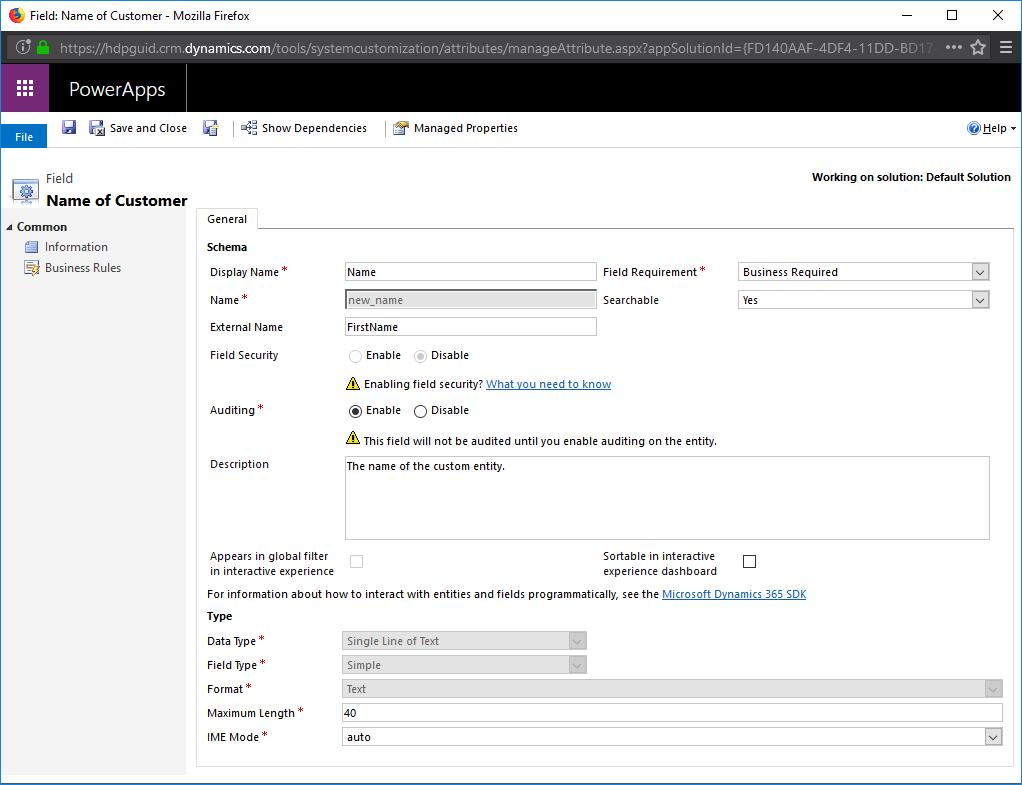This screenshot has width=1022, height=785.
Task: Open Managed Properties from the toolbar
Action: (456, 128)
